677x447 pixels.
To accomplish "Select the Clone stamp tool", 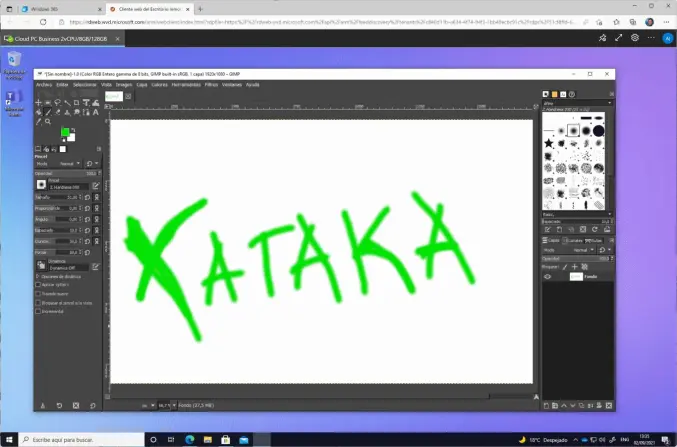I will (x=67, y=112).
